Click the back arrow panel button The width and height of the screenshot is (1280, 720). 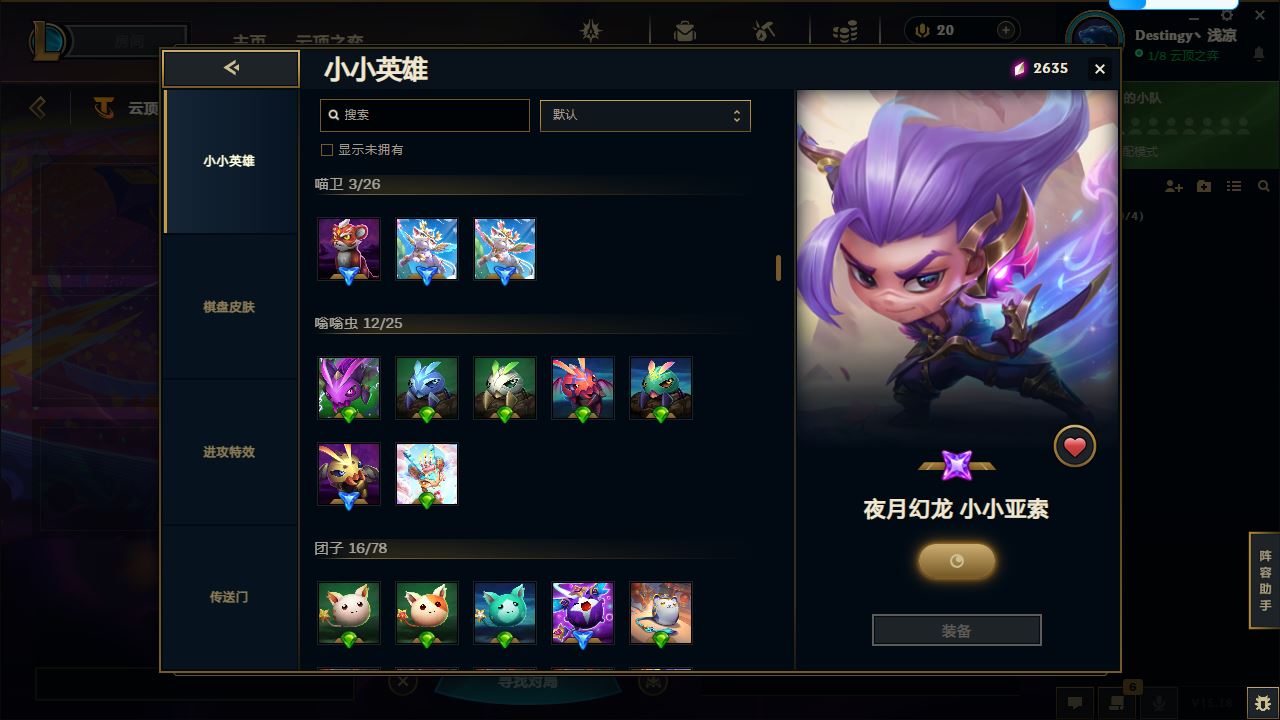[x=231, y=68]
